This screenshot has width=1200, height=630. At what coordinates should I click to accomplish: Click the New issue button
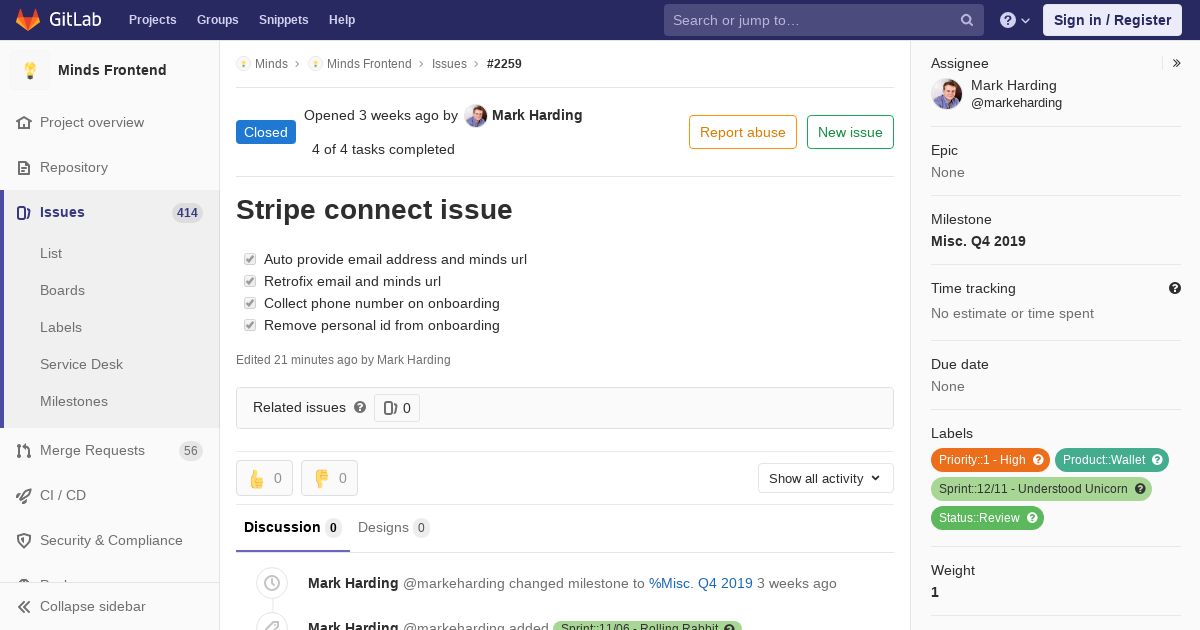tap(850, 132)
